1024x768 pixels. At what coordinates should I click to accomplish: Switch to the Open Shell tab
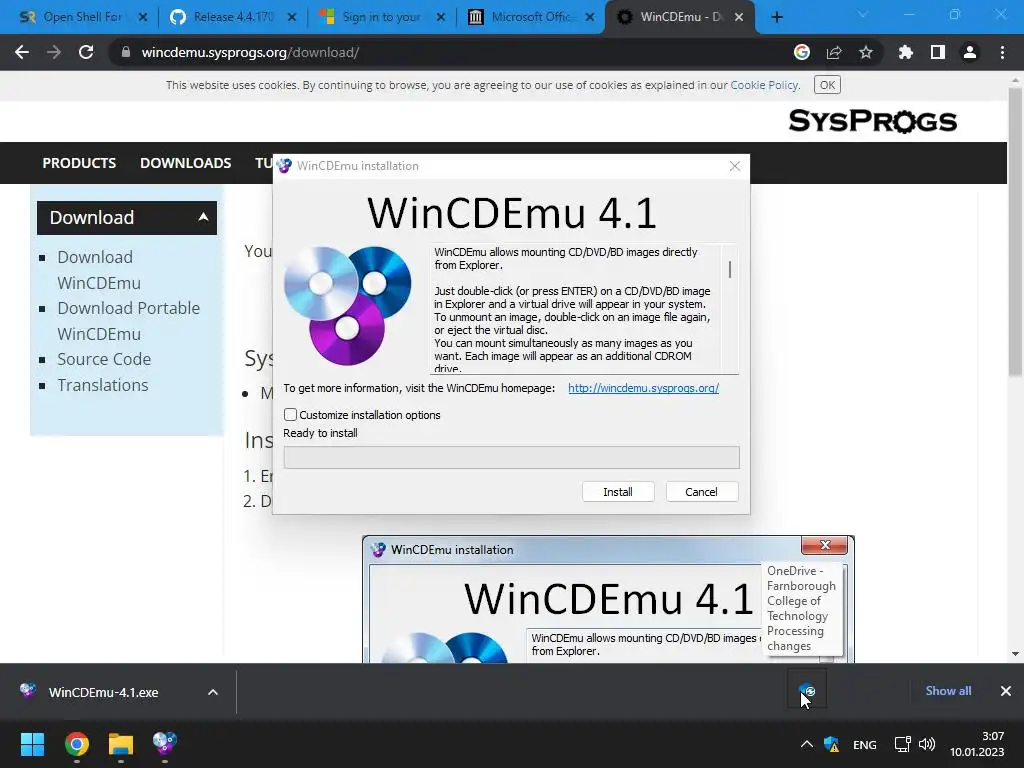click(82, 17)
